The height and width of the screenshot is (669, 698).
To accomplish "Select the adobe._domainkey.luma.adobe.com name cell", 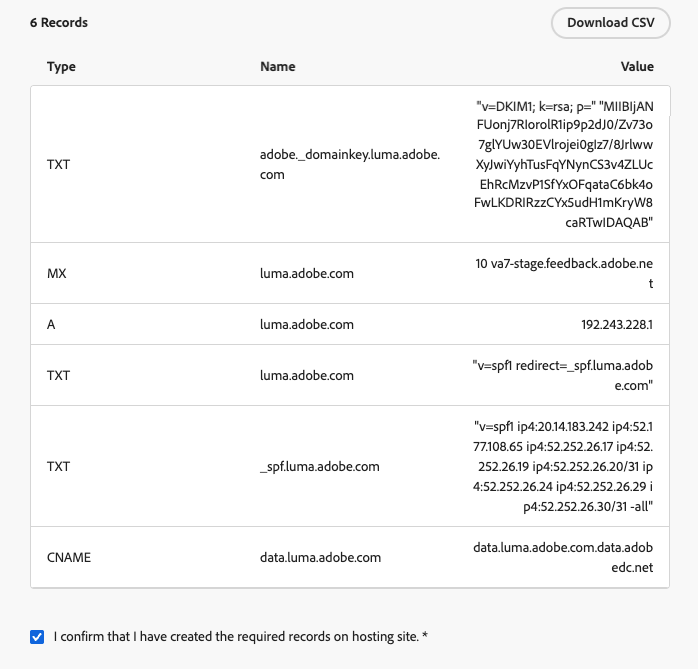I will (349, 165).
